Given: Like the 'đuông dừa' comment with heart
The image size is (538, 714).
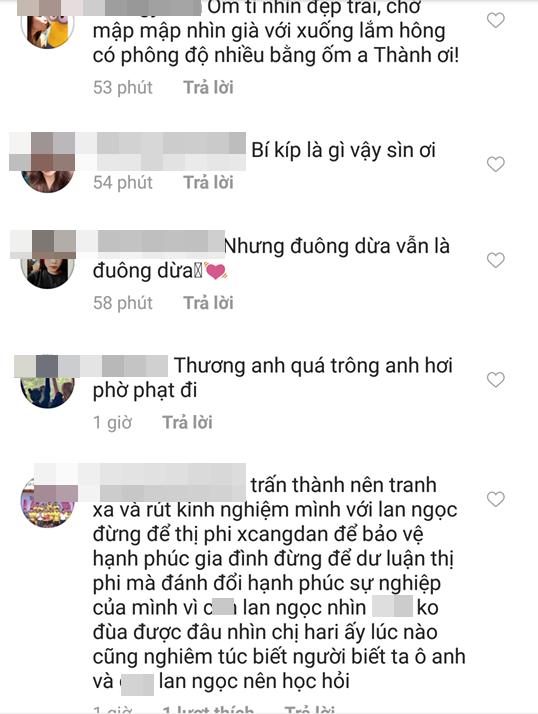Looking at the screenshot, I should (496, 260).
